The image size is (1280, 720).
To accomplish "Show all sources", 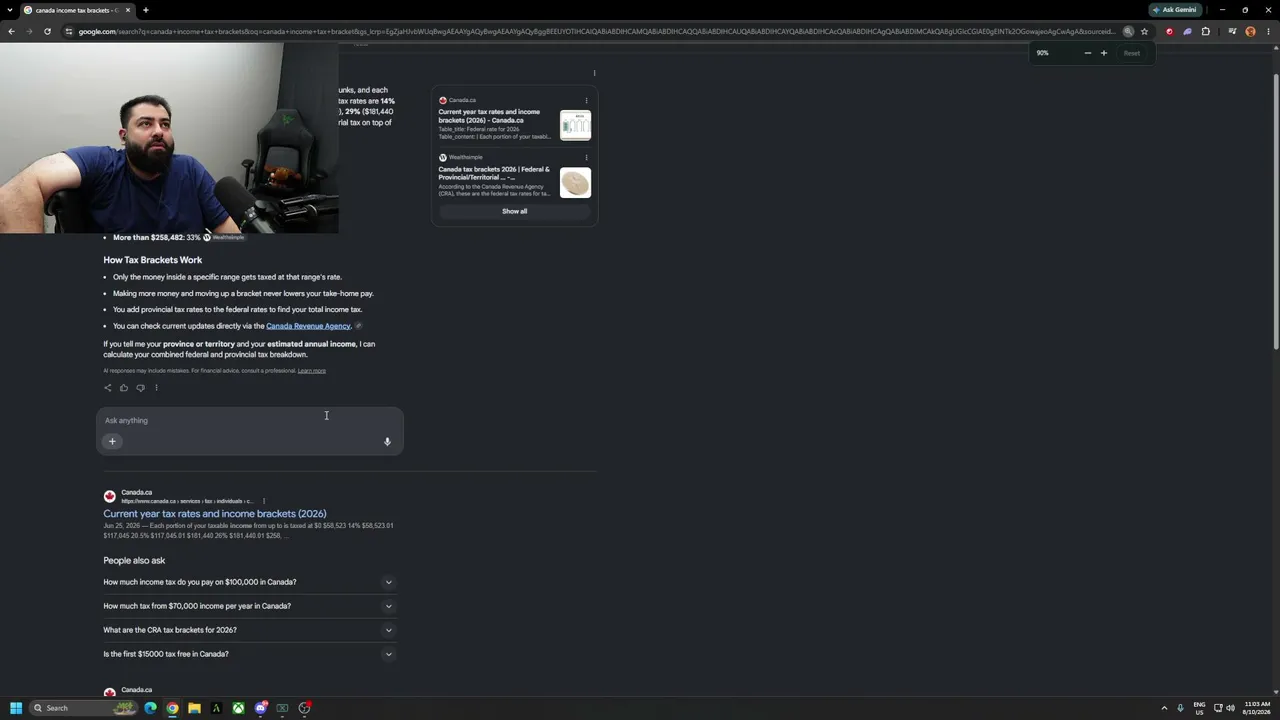I will (x=514, y=211).
